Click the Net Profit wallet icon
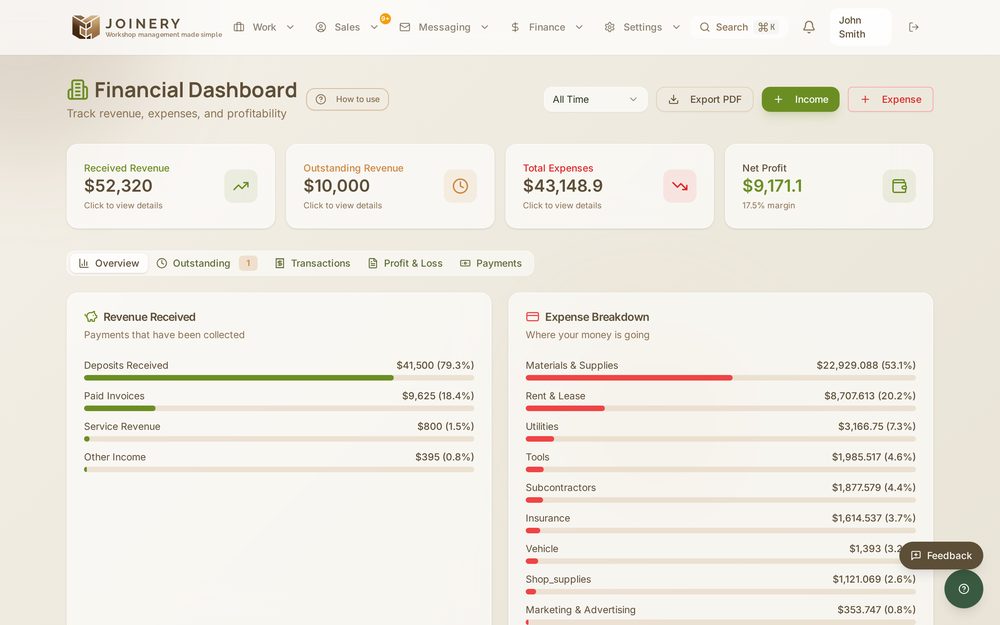 pos(899,186)
